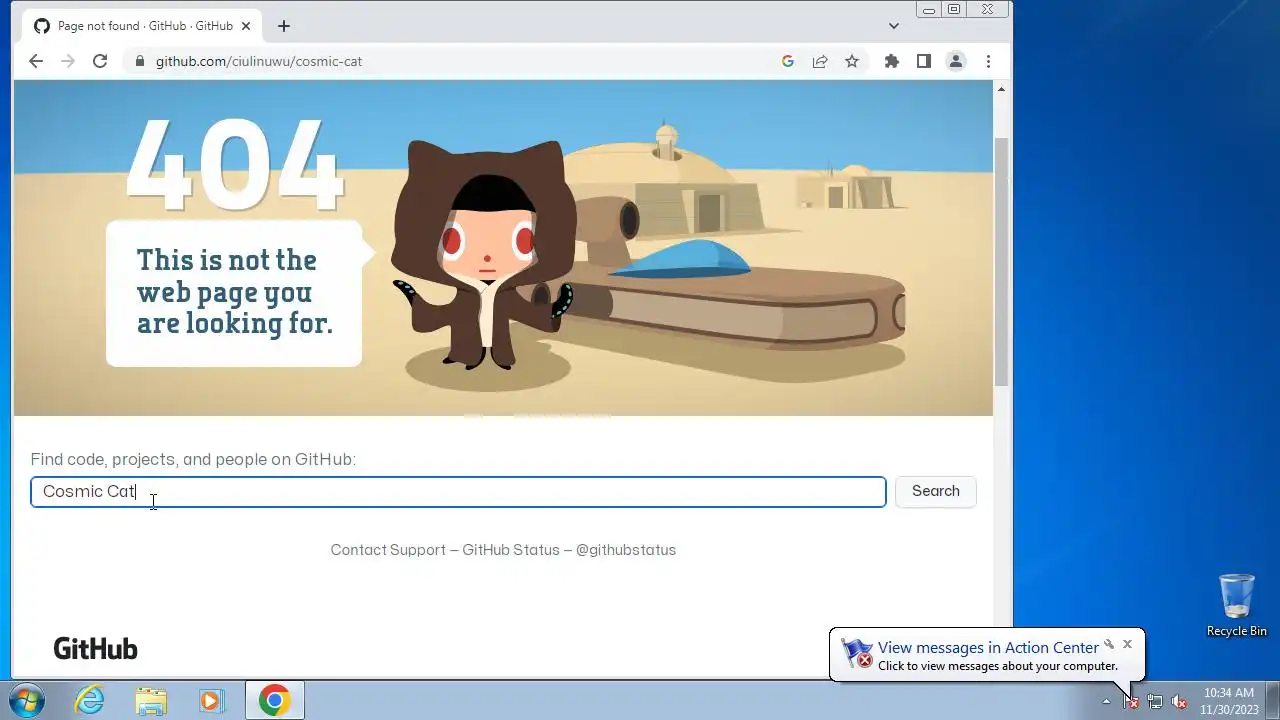Open the Recycle Bin desktop icon
1280x720 pixels.
point(1237,605)
